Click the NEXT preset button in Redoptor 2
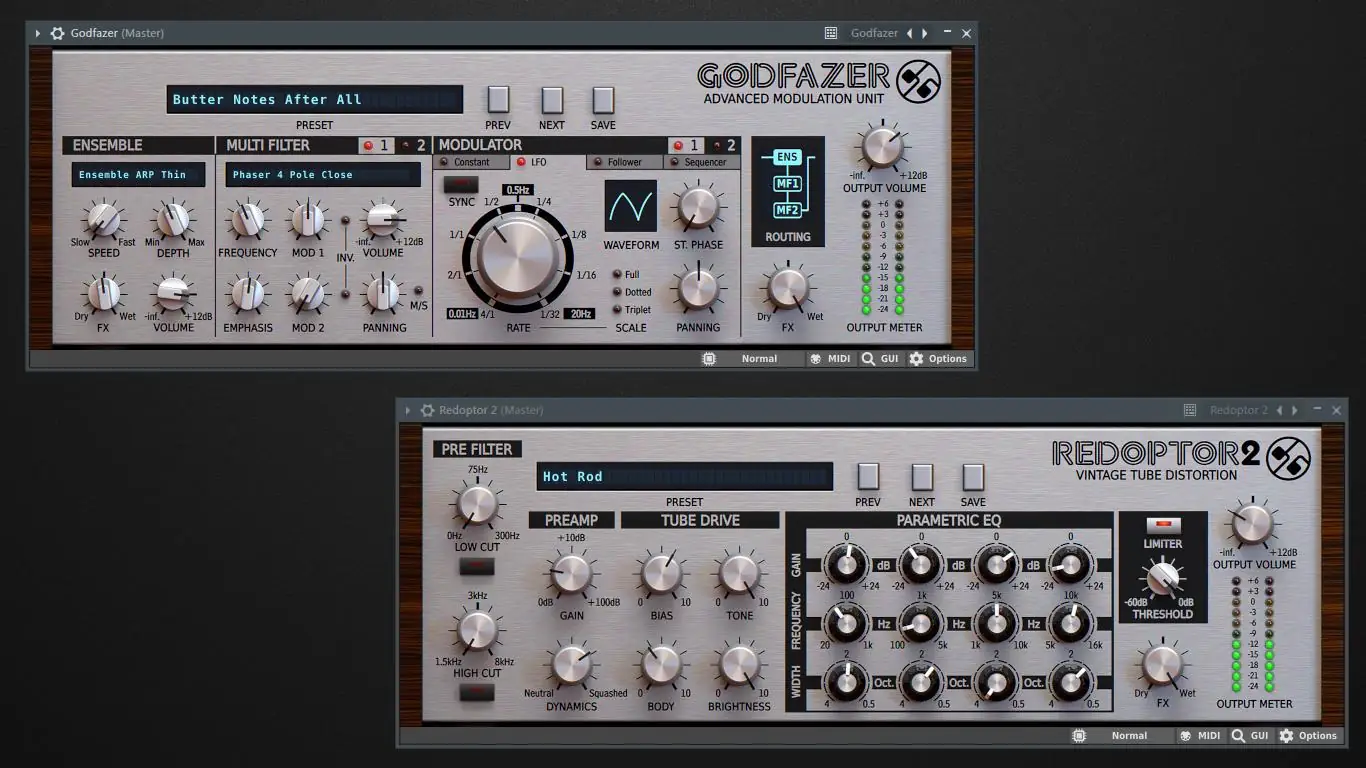 [x=922, y=476]
